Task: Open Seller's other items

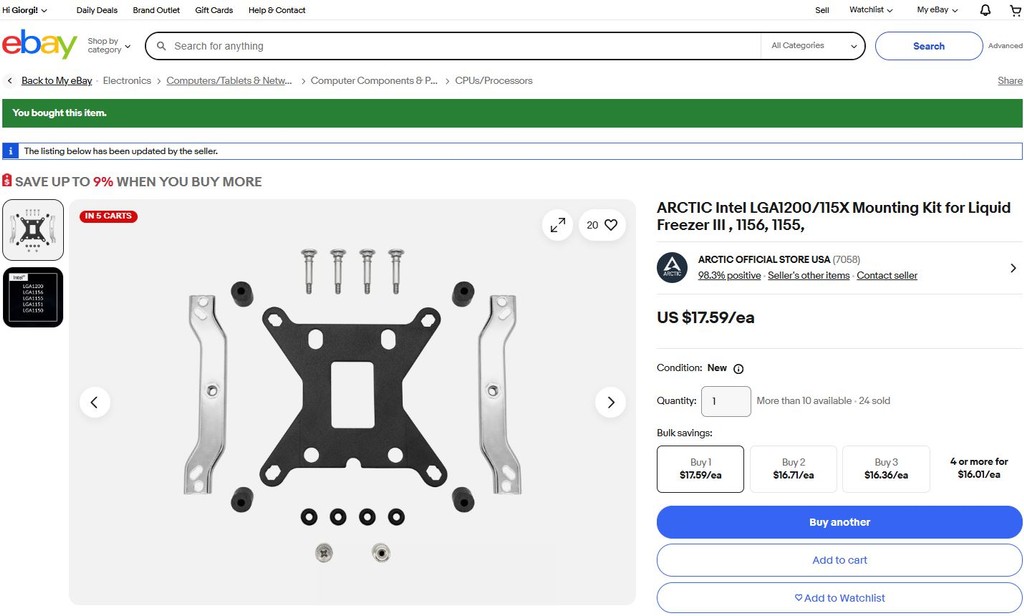Action: pyautogui.click(x=808, y=276)
